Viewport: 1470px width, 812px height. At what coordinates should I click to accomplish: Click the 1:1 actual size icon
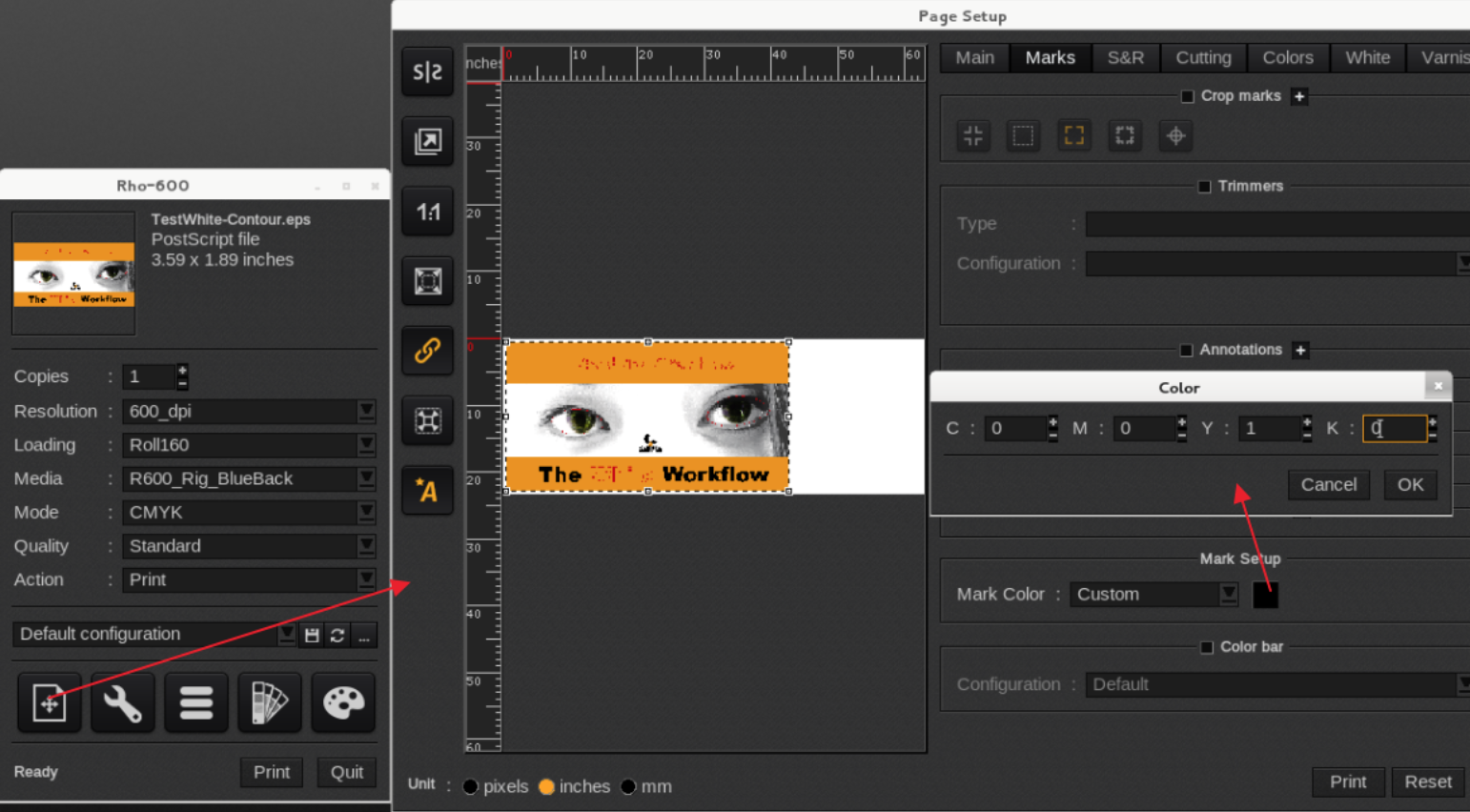click(427, 212)
